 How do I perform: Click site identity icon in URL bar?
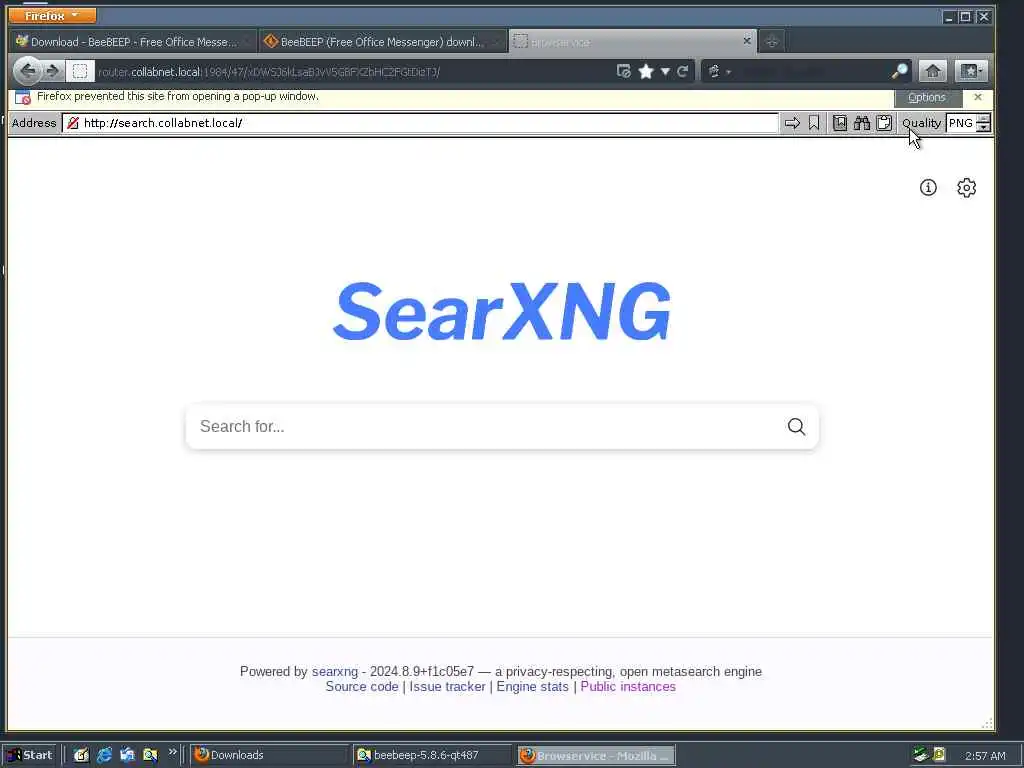point(80,71)
